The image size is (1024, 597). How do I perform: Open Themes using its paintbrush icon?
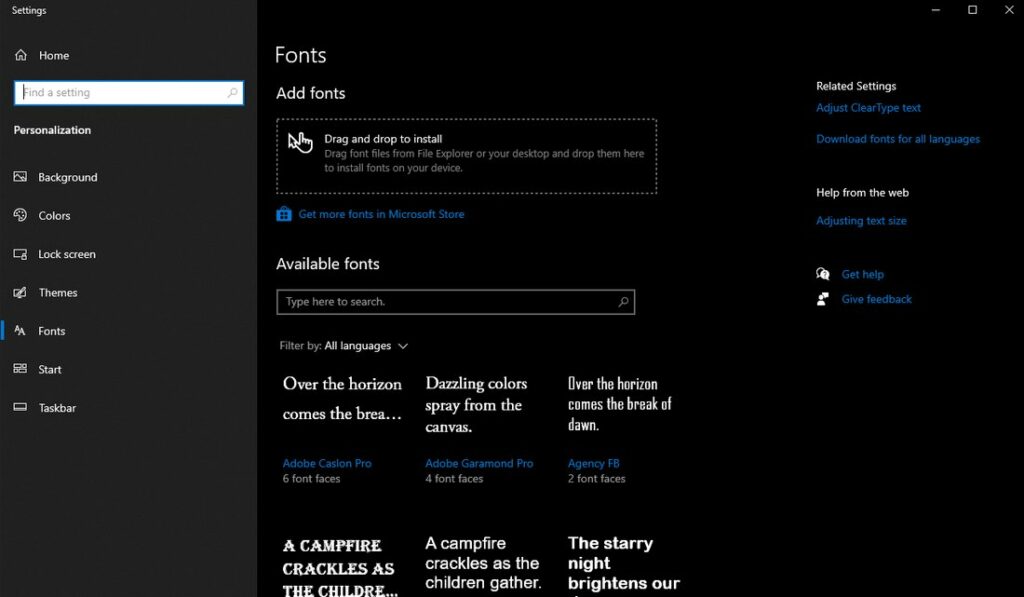point(22,292)
